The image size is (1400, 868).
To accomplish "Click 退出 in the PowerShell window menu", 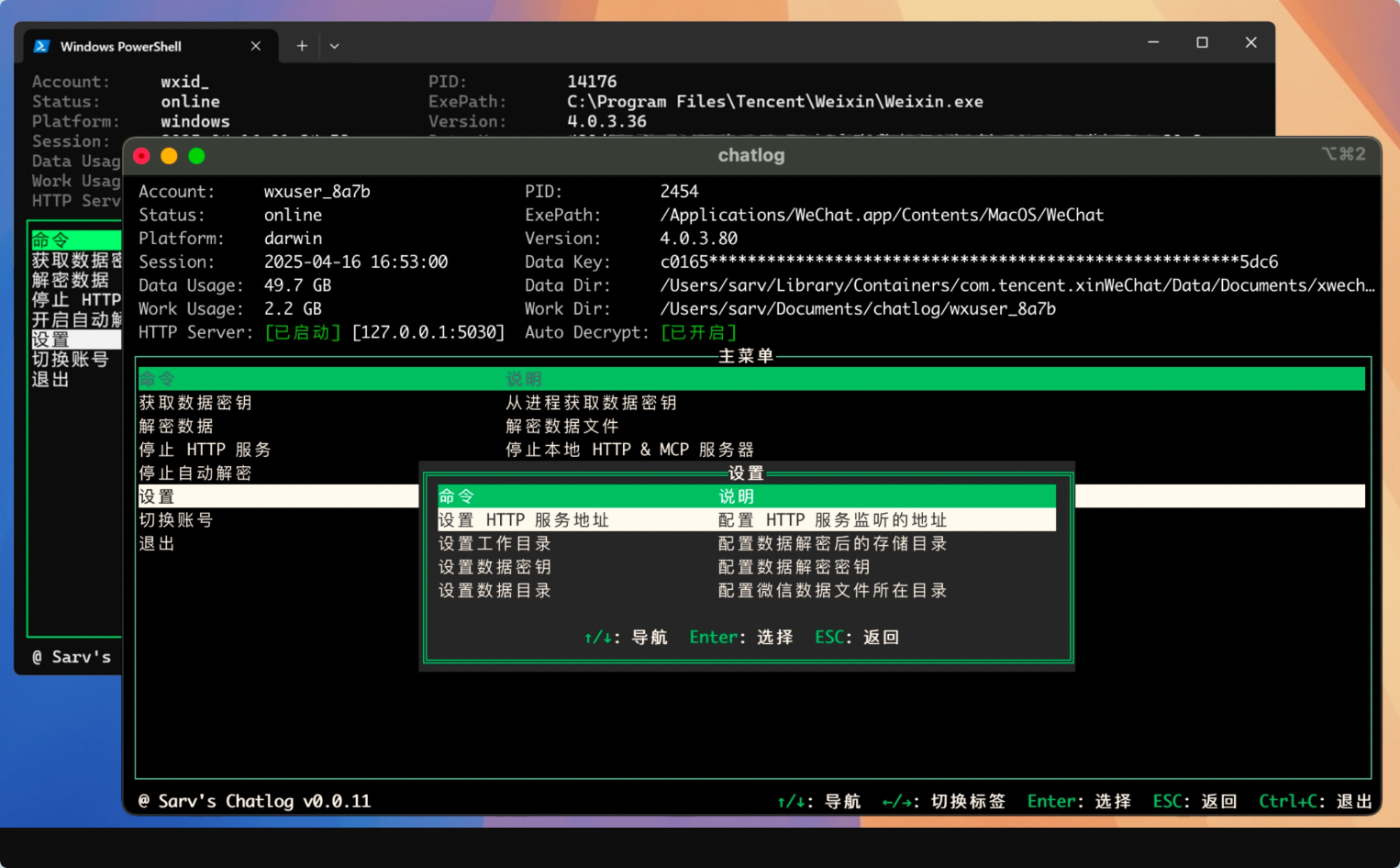I will (50, 380).
